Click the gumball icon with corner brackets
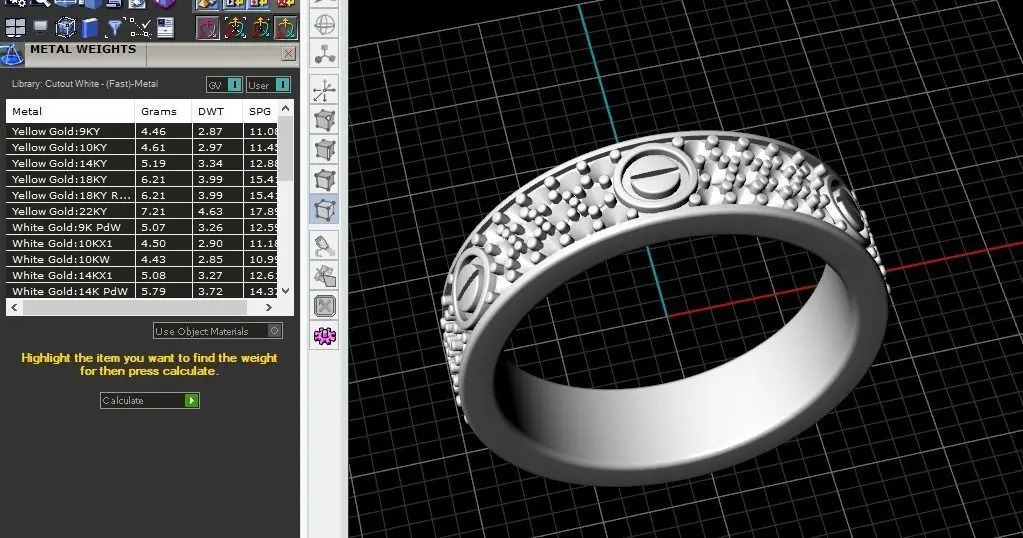 [235, 27]
